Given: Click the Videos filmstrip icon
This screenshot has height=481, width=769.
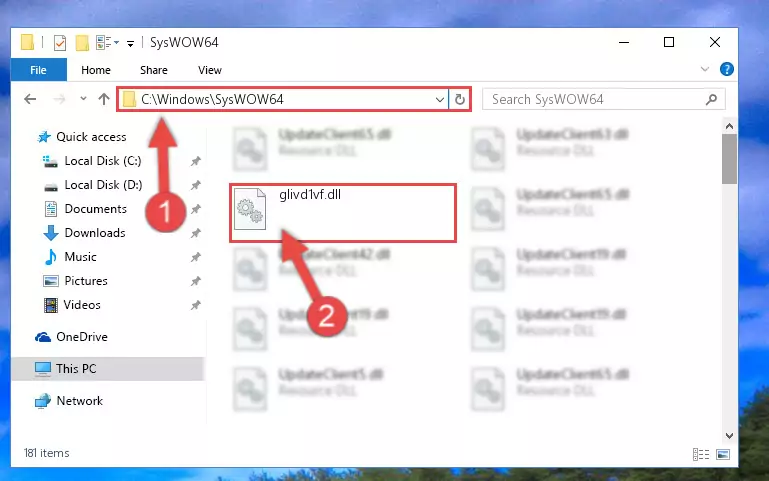Looking at the screenshot, I should (51, 305).
